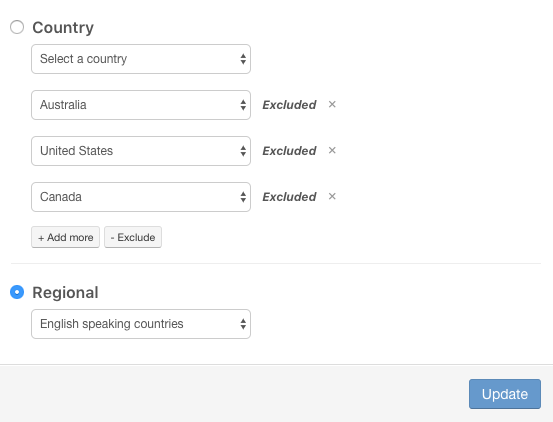
Task: Expand the English speaking countries dropdown
Action: [x=141, y=324]
